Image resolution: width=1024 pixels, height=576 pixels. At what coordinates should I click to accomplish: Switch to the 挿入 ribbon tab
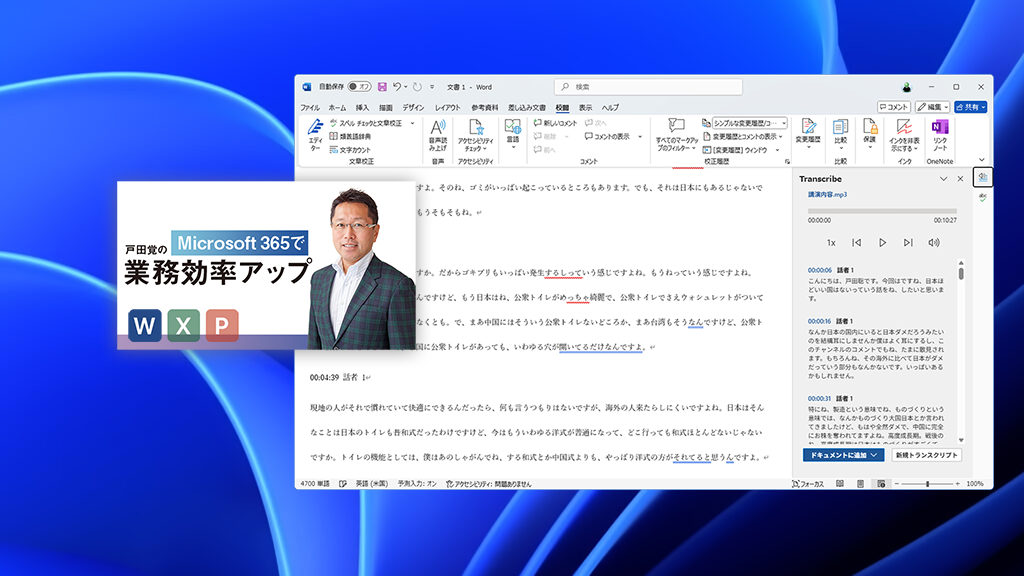click(362, 107)
